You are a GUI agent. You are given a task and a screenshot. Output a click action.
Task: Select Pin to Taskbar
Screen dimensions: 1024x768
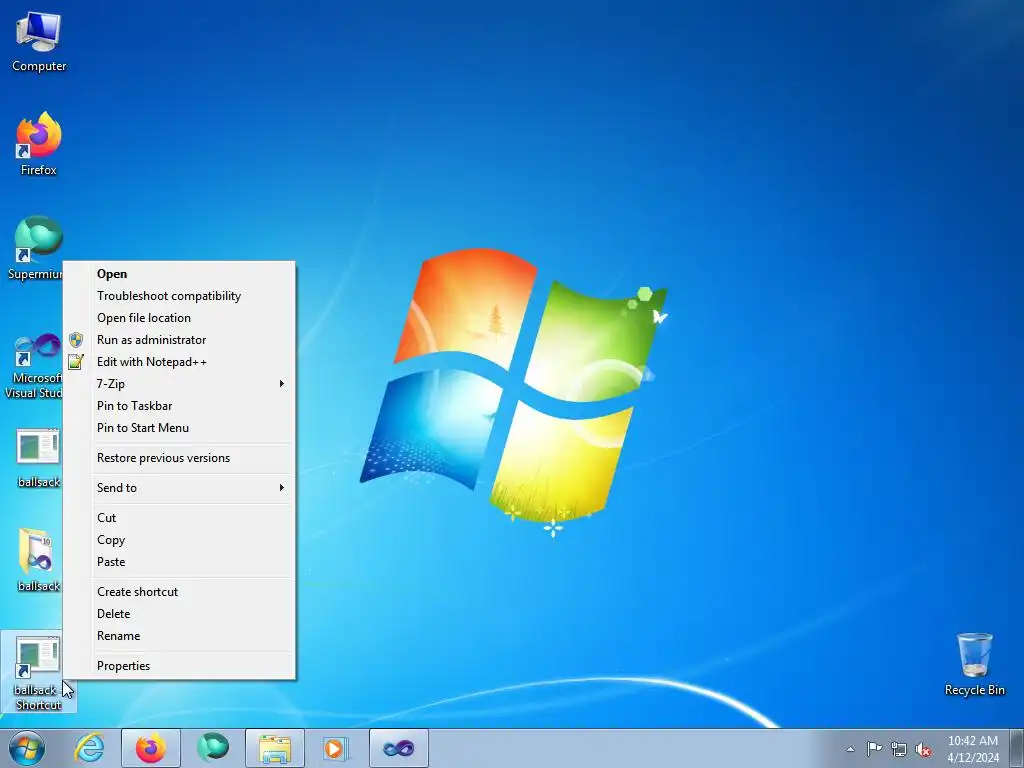click(x=180, y=406)
